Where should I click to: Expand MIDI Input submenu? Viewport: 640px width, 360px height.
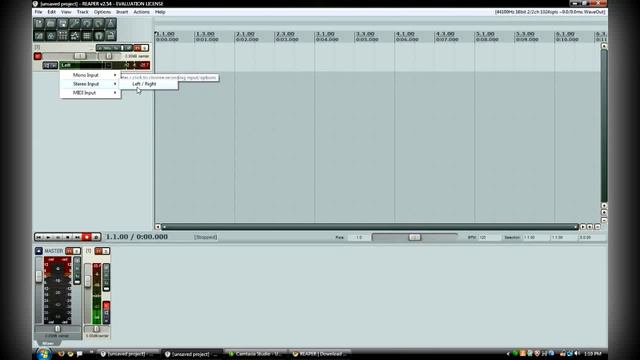[90, 93]
